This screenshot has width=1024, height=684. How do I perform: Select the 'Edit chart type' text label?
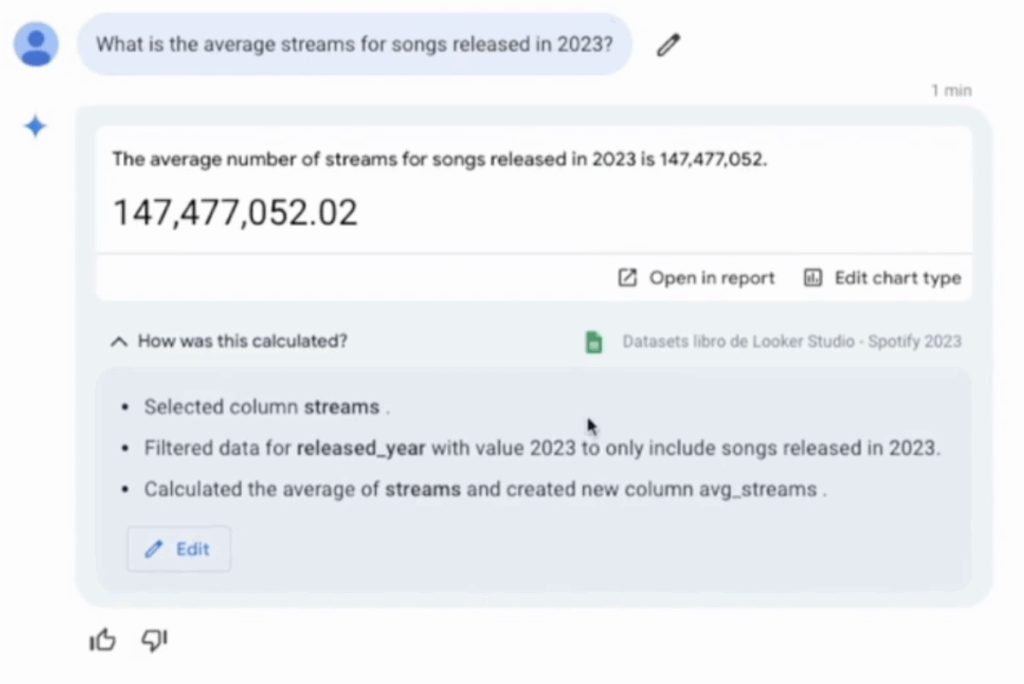pos(897,278)
